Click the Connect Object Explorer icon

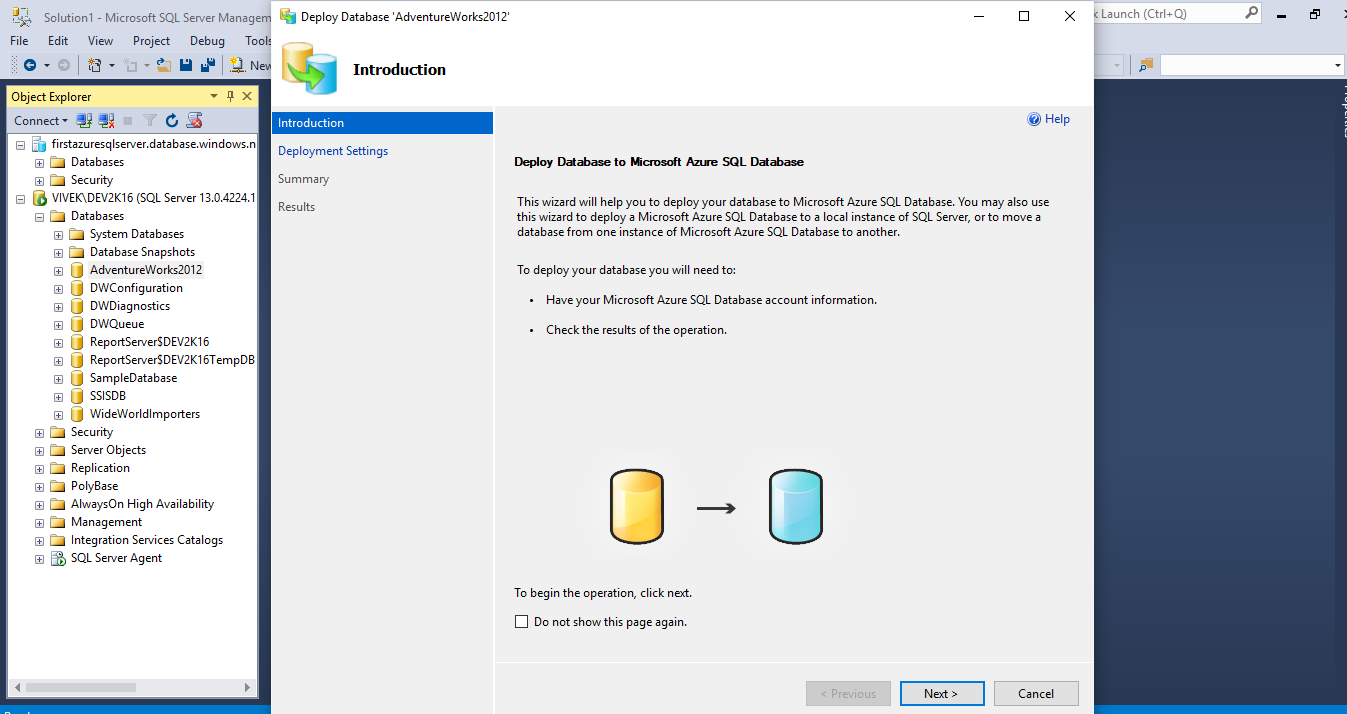[85, 121]
